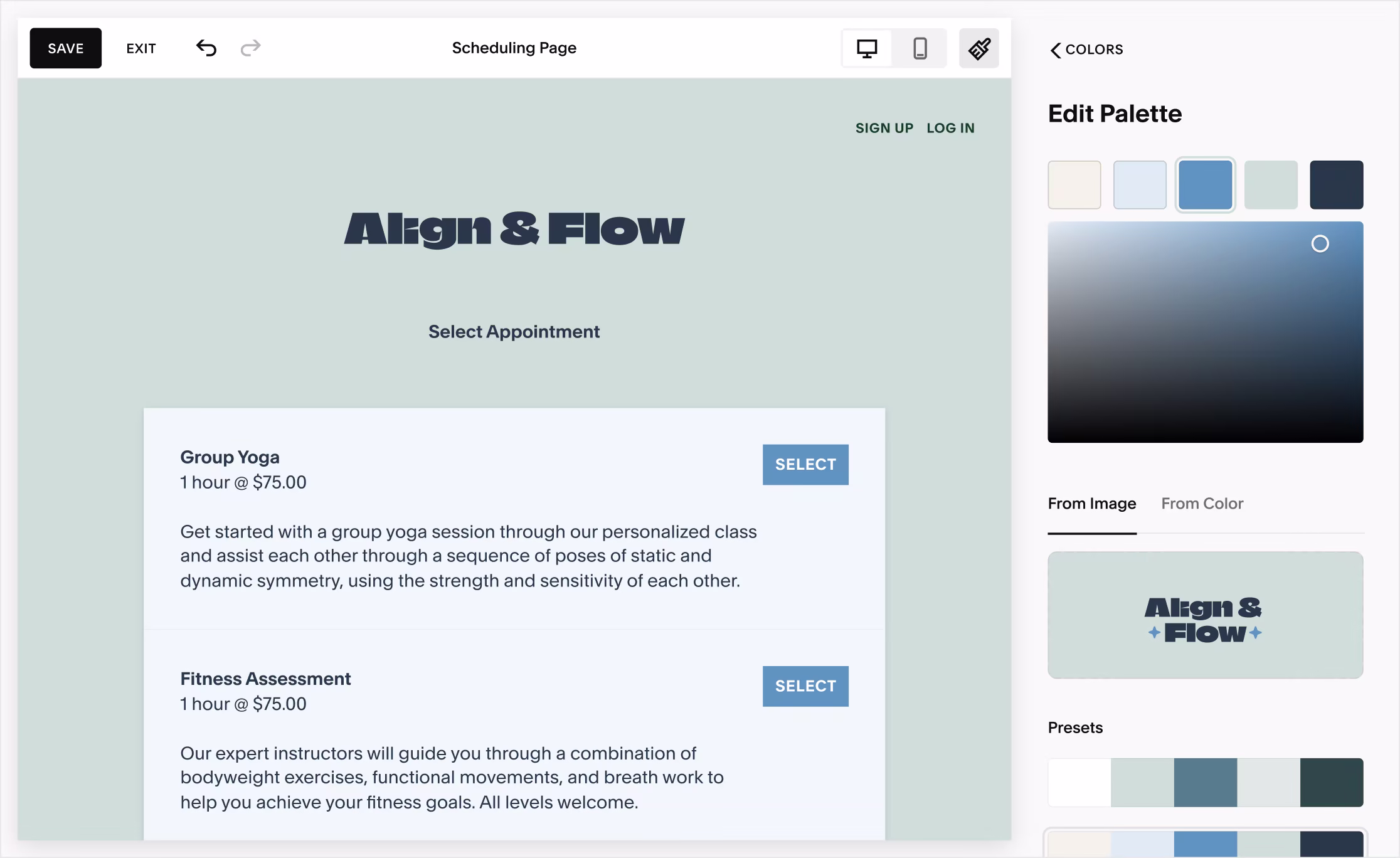Click the EXIT button
Screen dimensions: 1400x858
pyautogui.click(x=141, y=48)
